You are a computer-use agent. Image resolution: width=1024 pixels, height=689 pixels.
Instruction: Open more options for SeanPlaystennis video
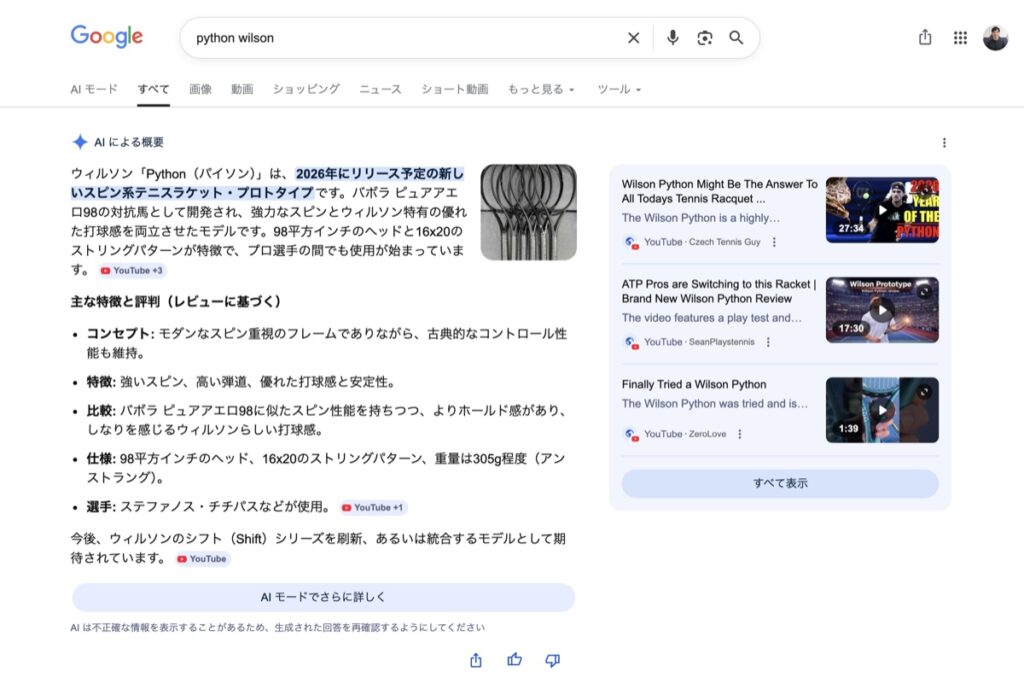(768, 342)
